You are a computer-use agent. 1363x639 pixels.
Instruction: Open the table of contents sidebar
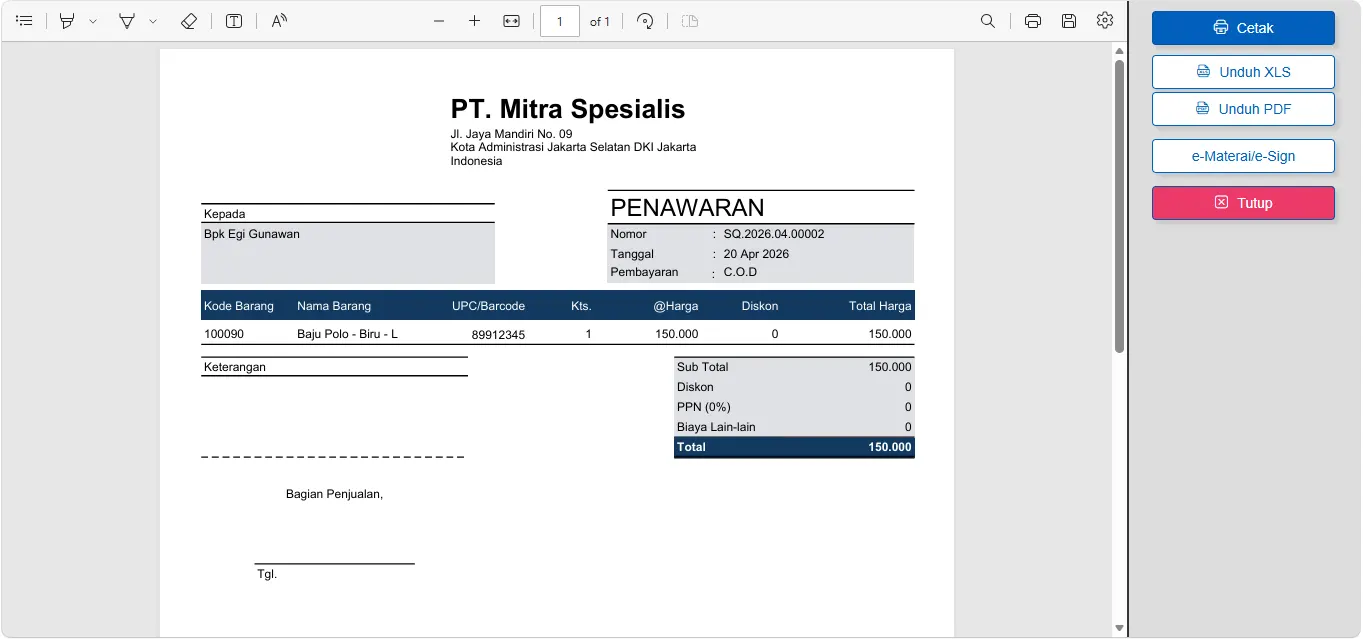24,21
